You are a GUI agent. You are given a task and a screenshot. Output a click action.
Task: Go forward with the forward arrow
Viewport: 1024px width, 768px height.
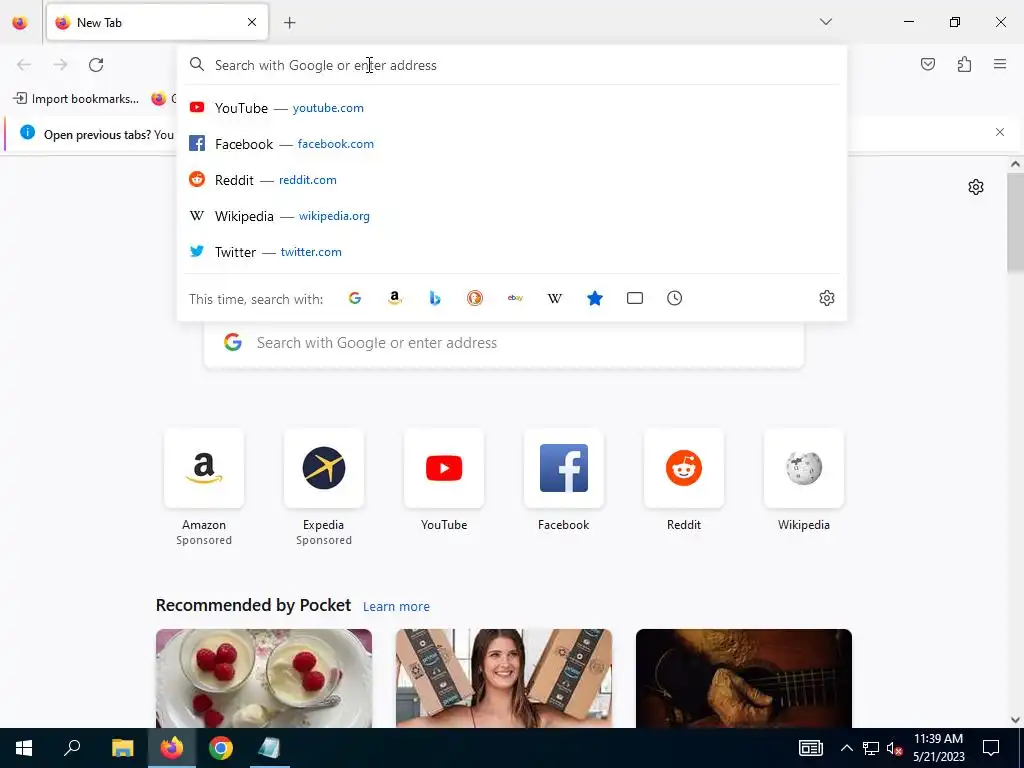(x=60, y=65)
